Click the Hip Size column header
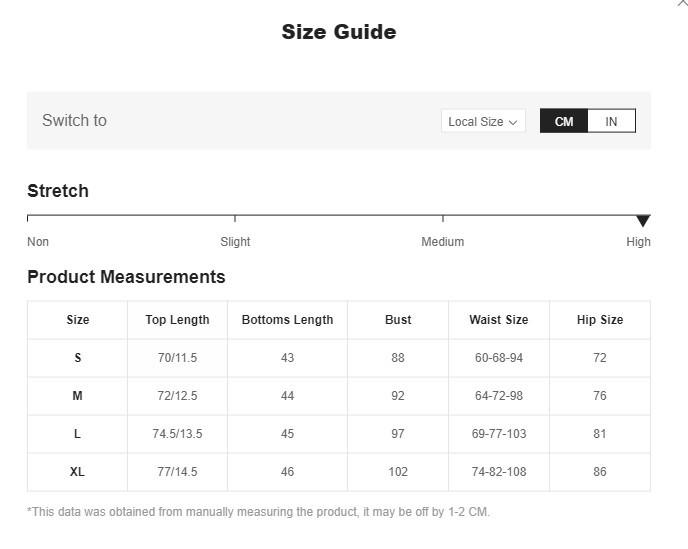Screen dimensions: 688x549 600,320
